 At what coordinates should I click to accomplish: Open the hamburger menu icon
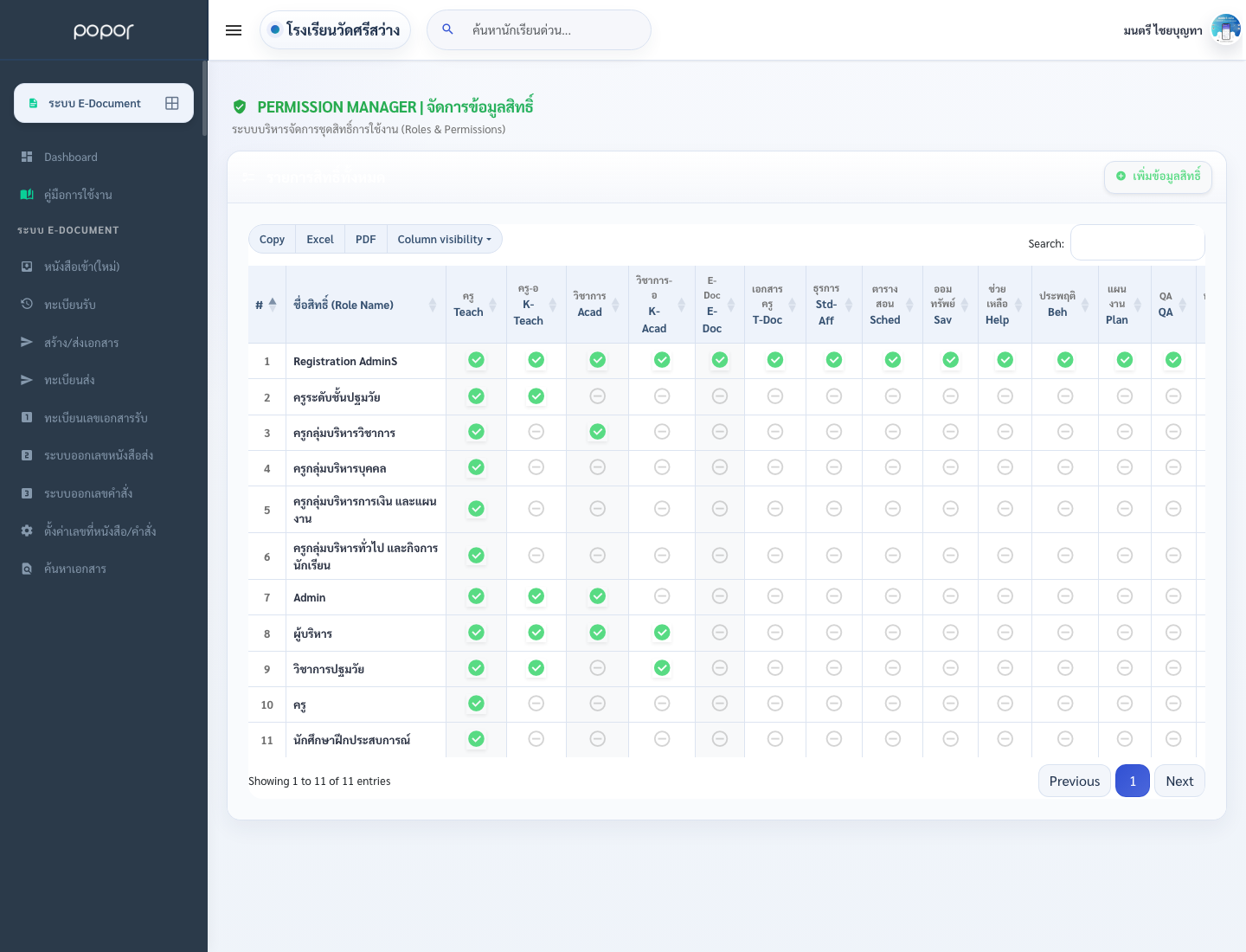pos(234,30)
